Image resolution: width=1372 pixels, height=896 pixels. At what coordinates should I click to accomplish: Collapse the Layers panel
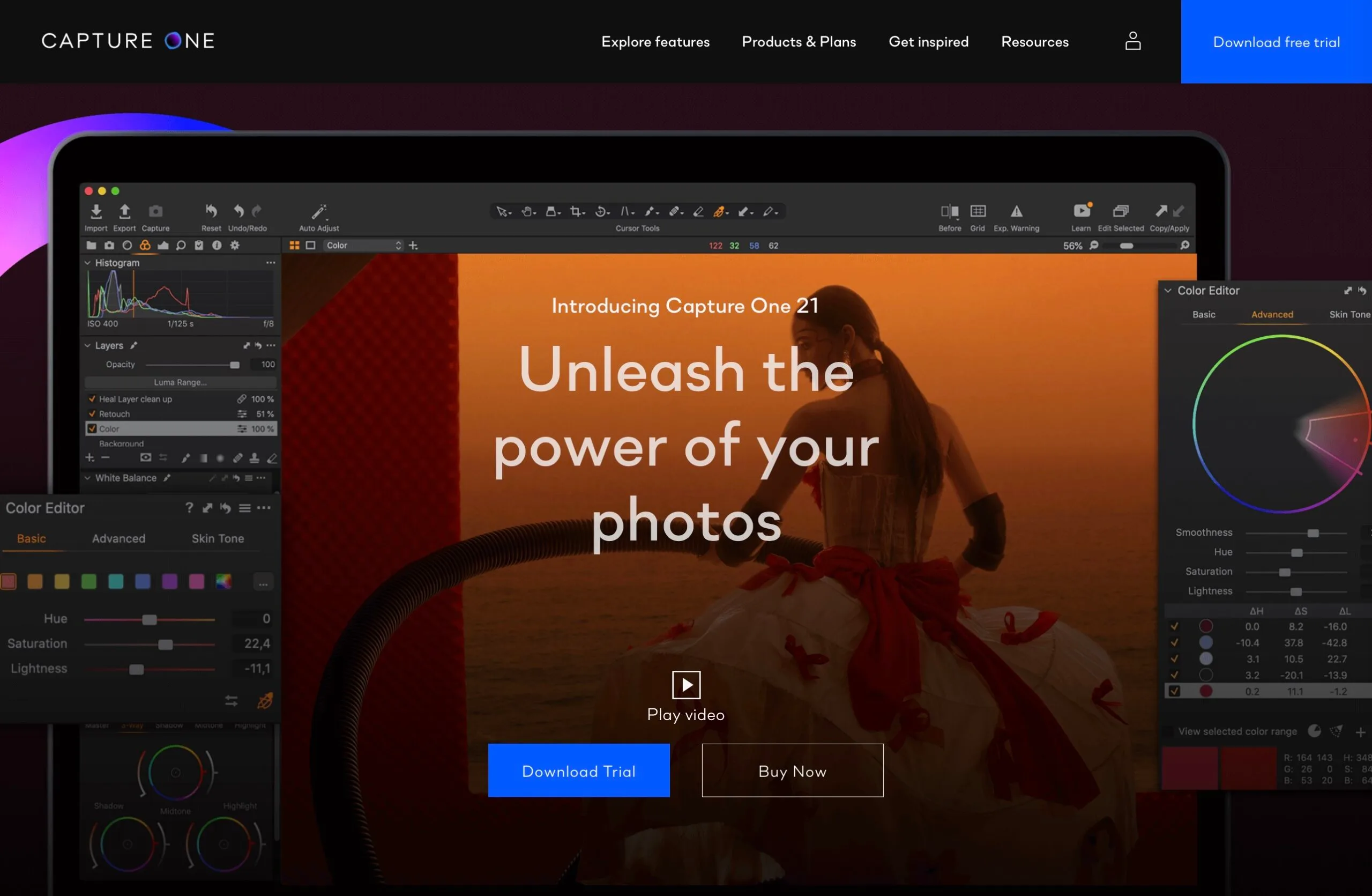point(87,345)
